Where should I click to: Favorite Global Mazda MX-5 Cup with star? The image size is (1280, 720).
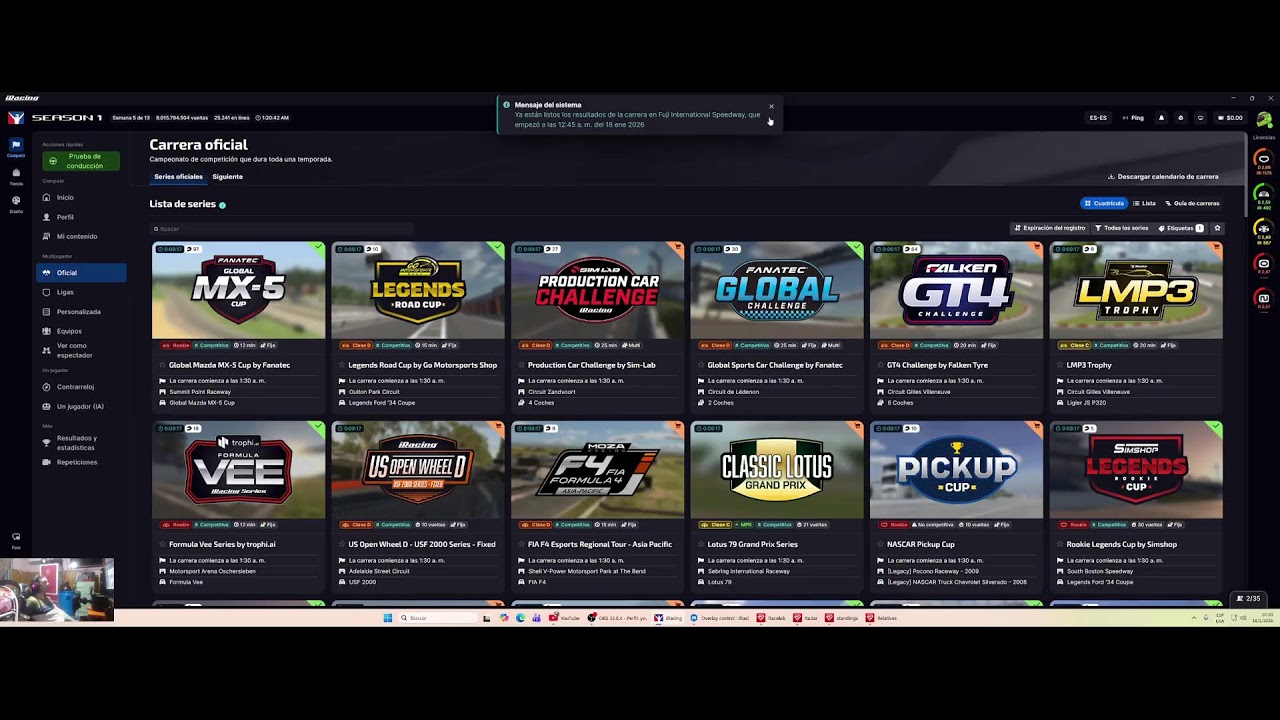[163, 365]
